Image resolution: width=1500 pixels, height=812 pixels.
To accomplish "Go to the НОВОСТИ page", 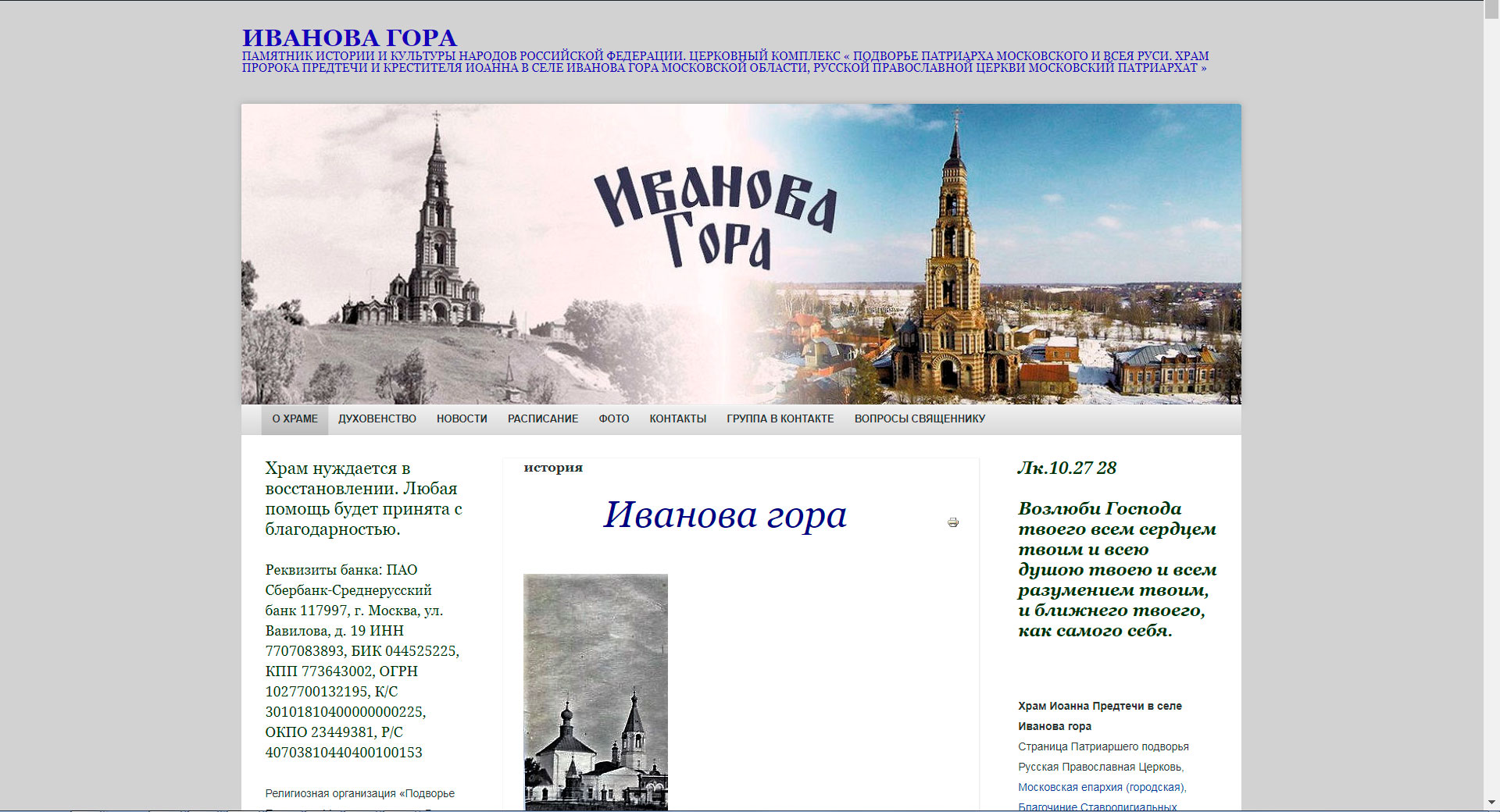I will click(x=462, y=419).
